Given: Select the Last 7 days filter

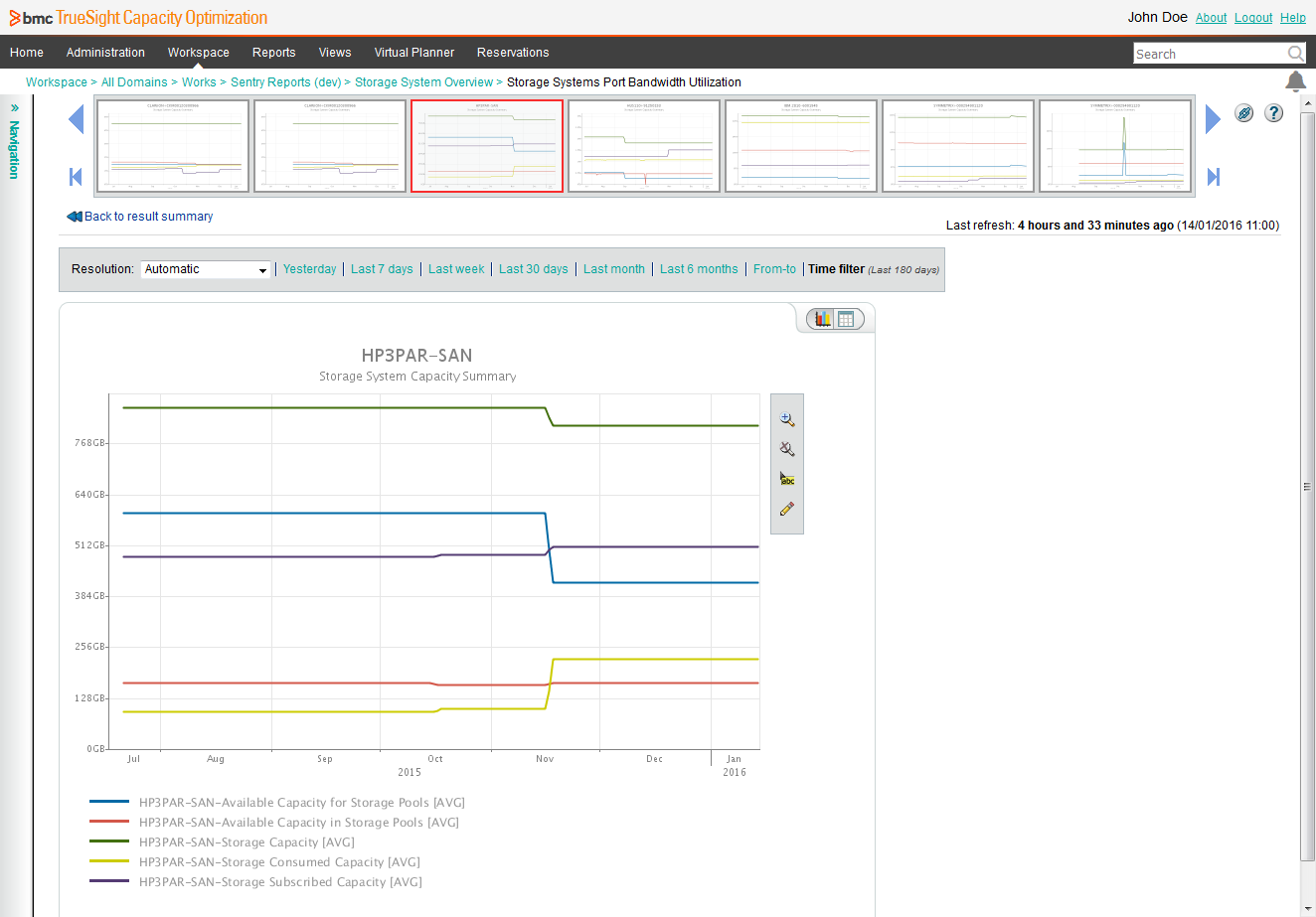Looking at the screenshot, I should tap(382, 269).
